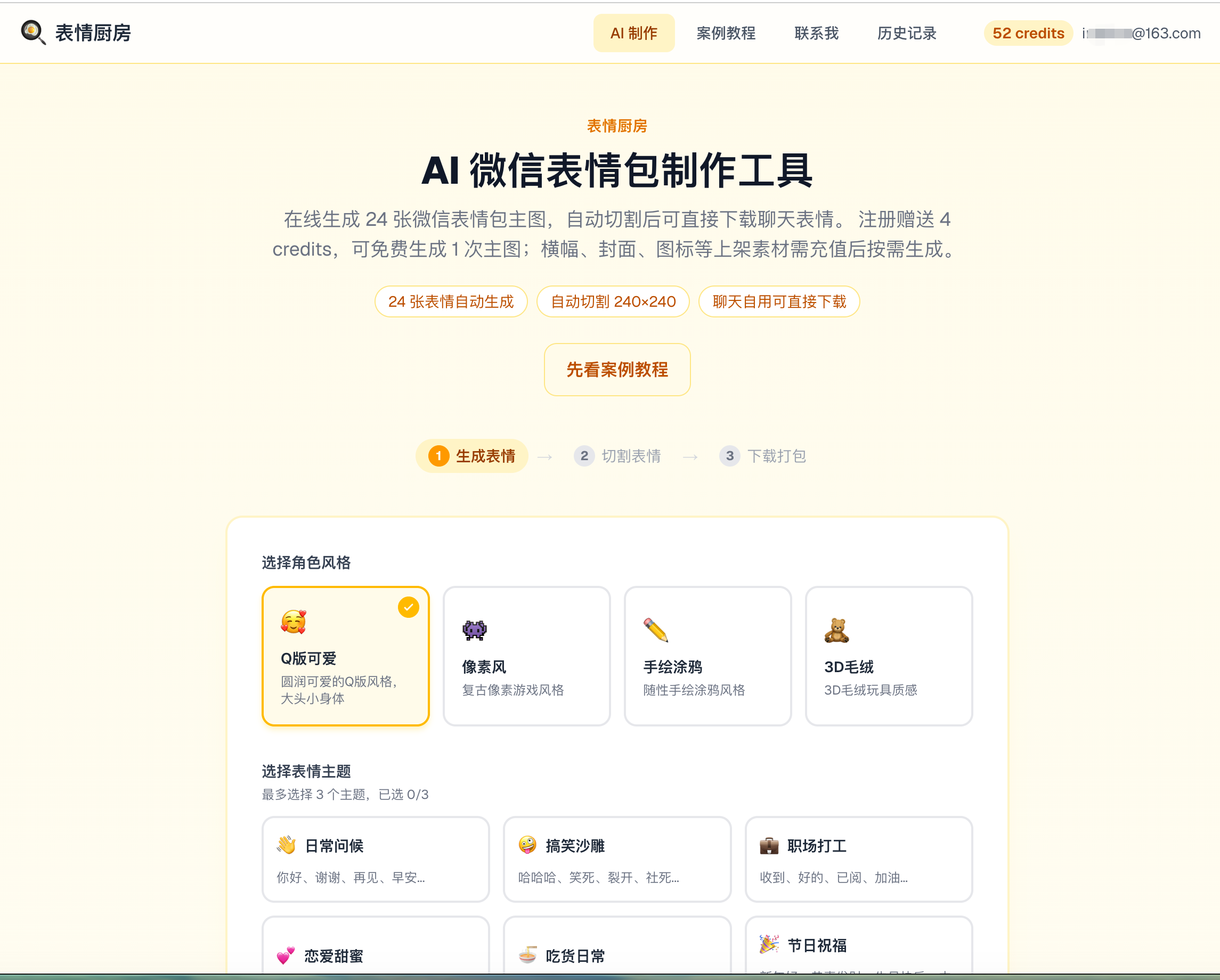Screen dimensions: 1220x980
Task: Click the 52 credits badge
Action: tap(1028, 33)
